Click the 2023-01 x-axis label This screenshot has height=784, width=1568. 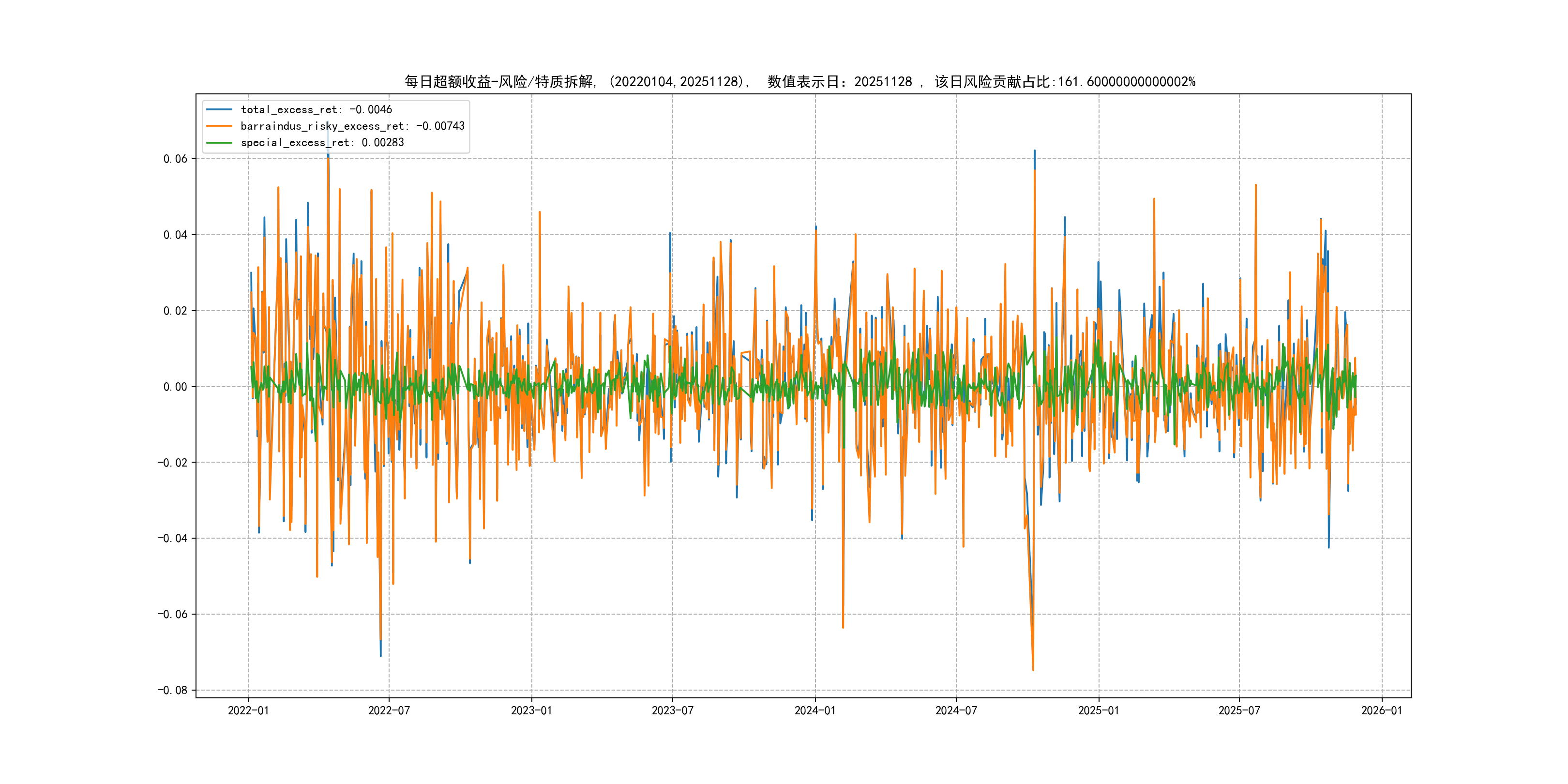click(531, 710)
